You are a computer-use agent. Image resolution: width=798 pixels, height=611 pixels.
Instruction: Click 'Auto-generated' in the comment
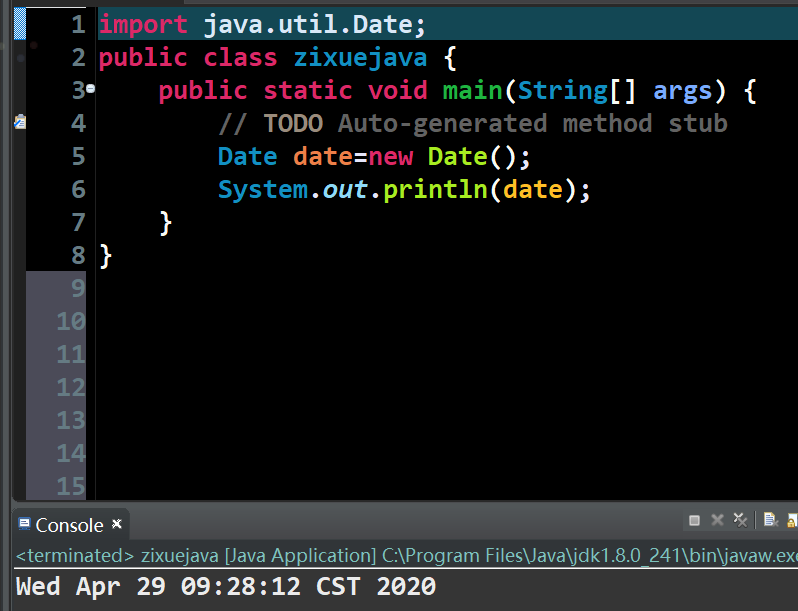tap(442, 125)
